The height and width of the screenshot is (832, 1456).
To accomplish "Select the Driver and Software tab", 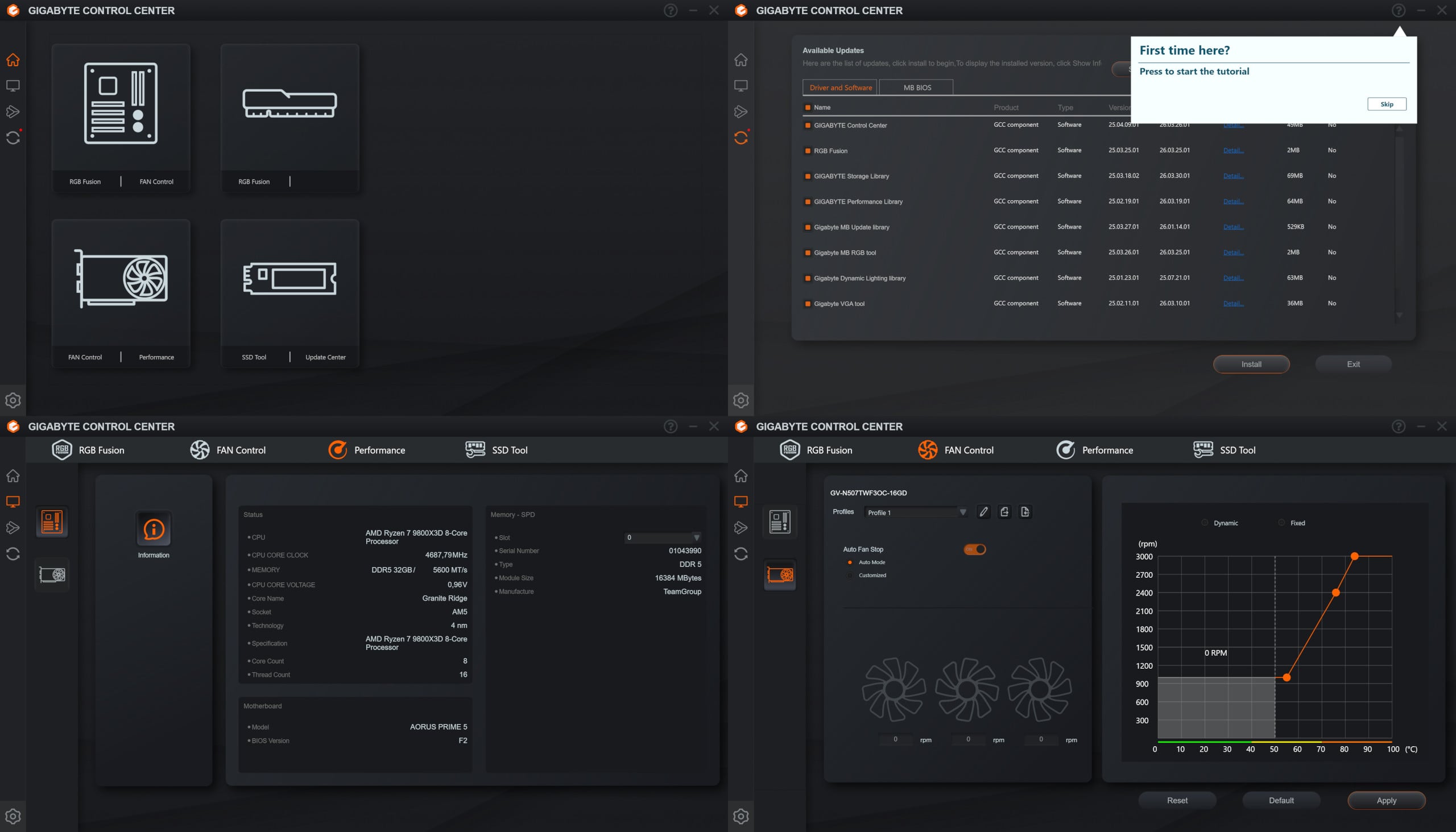I will tap(840, 88).
